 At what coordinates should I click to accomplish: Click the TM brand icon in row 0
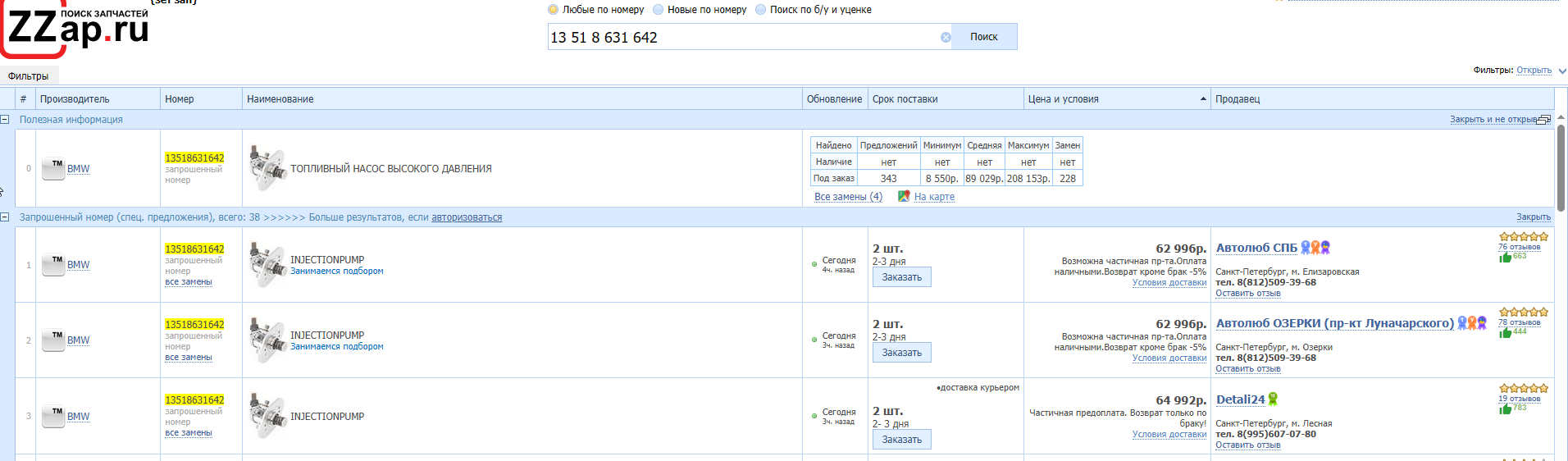click(x=53, y=169)
